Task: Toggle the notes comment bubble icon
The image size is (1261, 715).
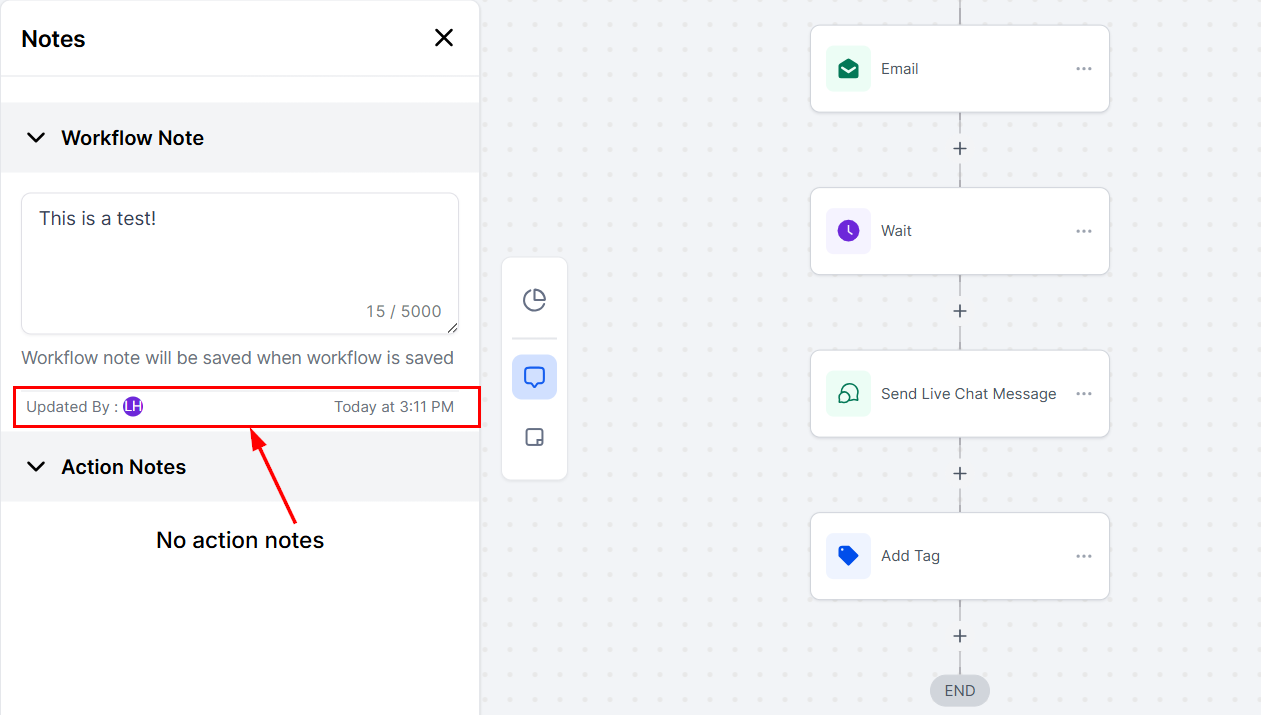Action: [535, 378]
